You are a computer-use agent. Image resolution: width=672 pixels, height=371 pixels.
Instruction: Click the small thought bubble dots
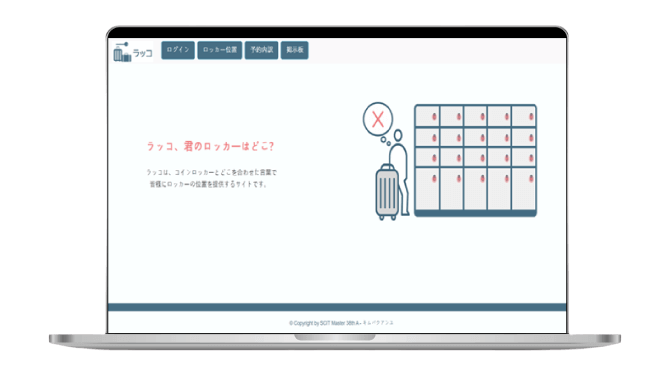[x=385, y=140]
